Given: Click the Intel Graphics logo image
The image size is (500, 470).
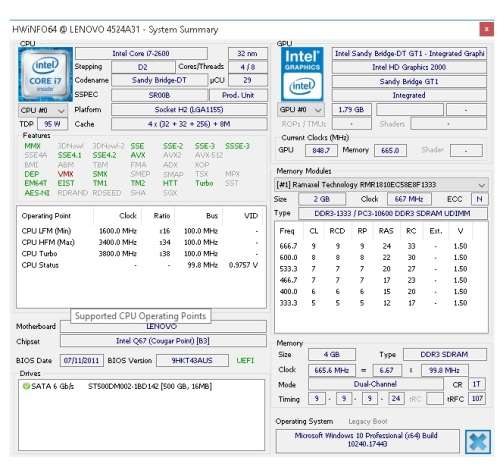Looking at the screenshot, I should [x=302, y=74].
